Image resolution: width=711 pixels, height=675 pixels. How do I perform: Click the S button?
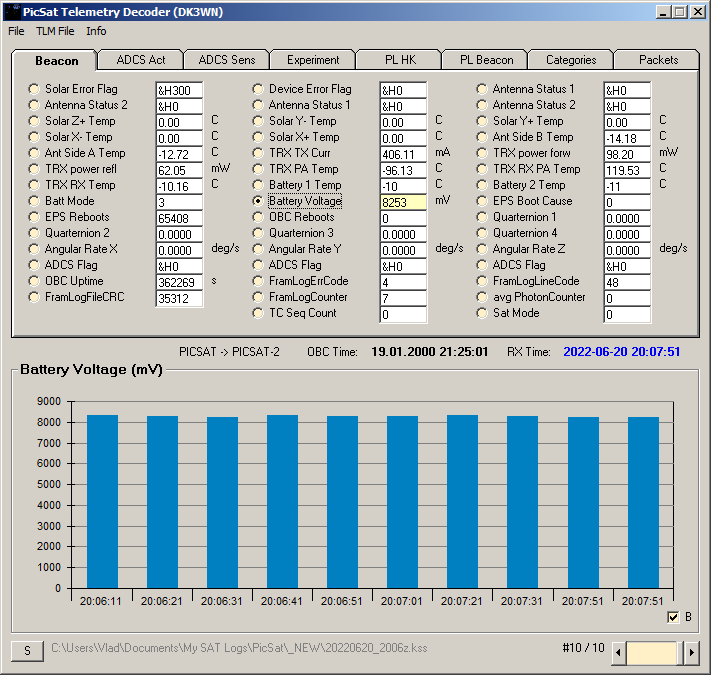[x=27, y=651]
